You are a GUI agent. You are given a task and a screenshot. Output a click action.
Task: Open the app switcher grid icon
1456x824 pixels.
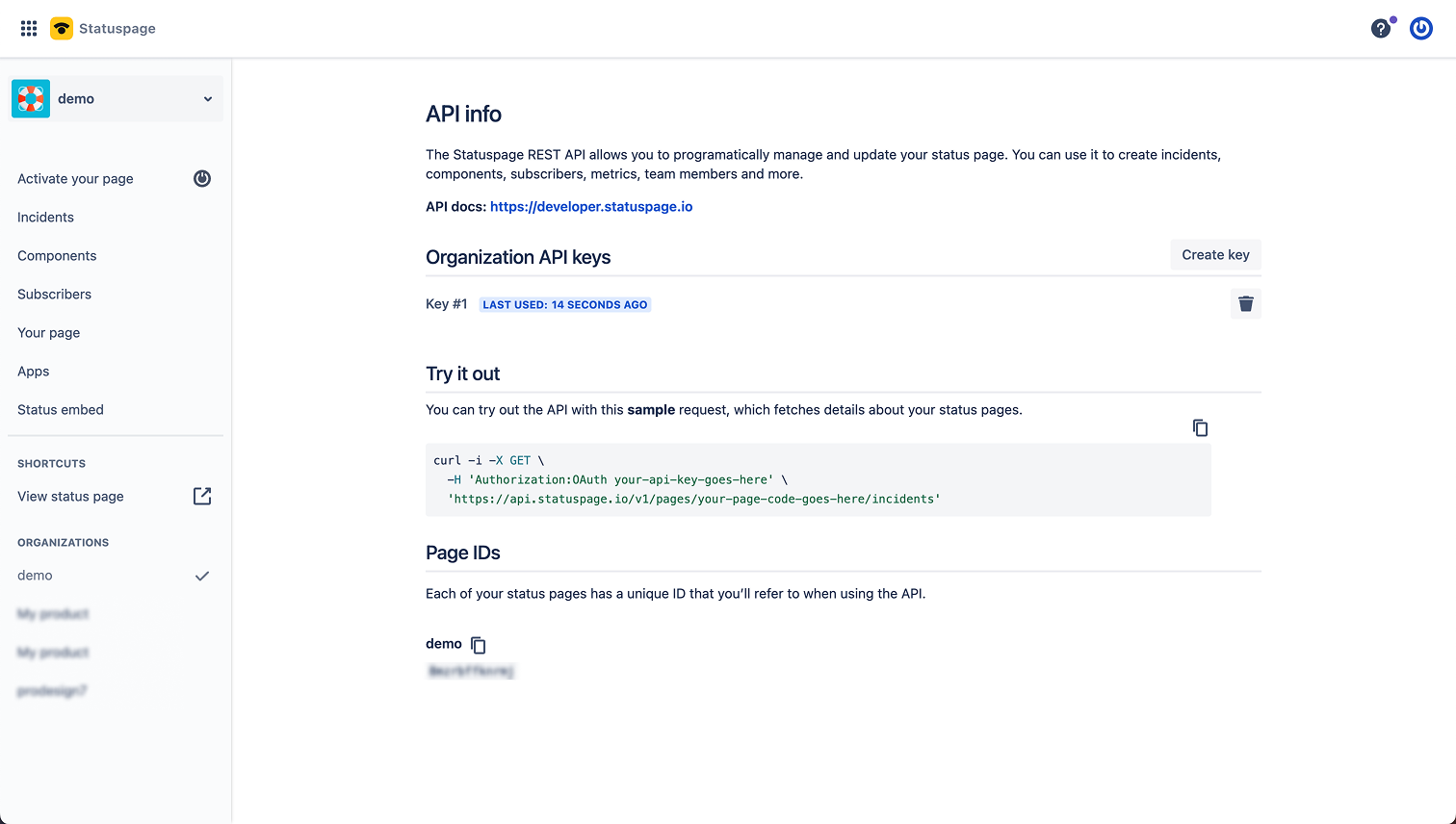tap(29, 29)
